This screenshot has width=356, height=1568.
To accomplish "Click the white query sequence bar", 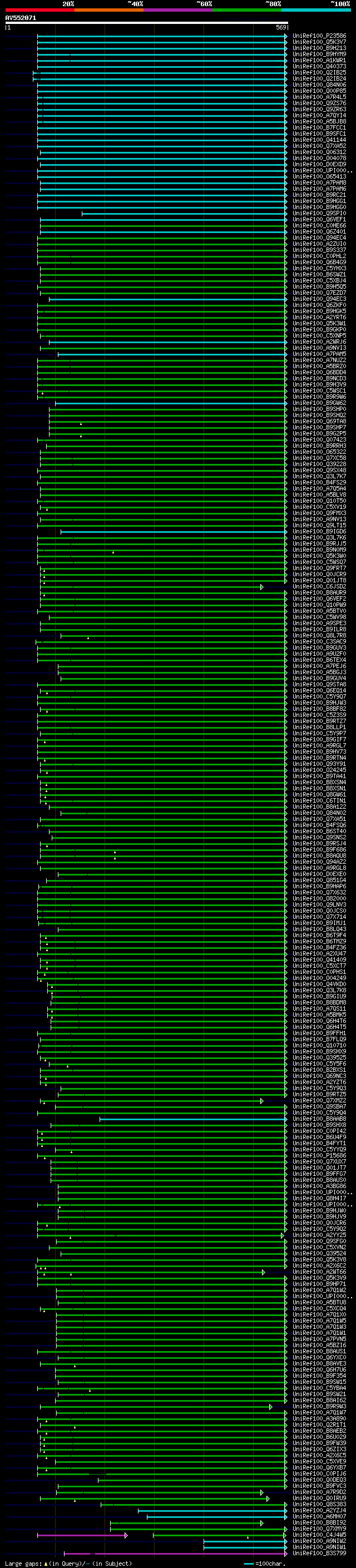I will 146,22.
